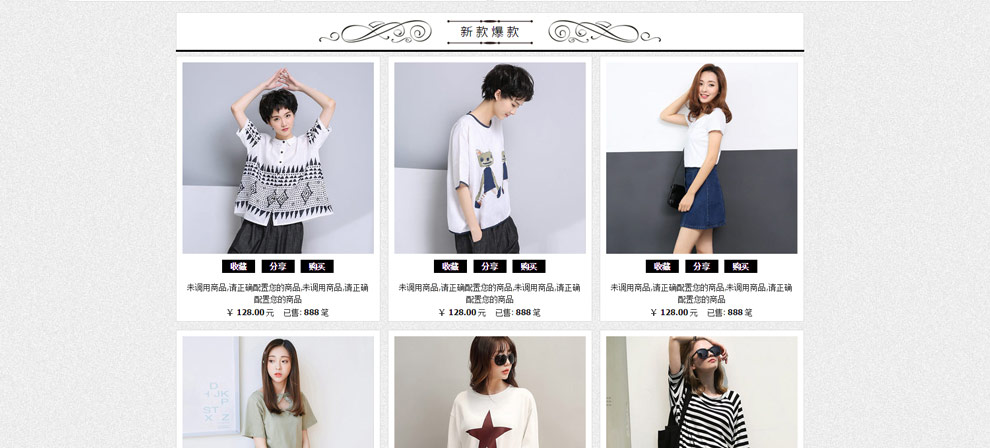Click 分享 button under patterned blouse product

[278, 266]
